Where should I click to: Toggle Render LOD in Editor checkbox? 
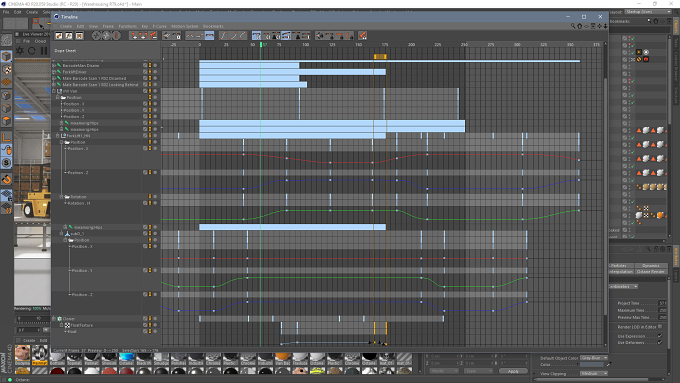(660, 327)
